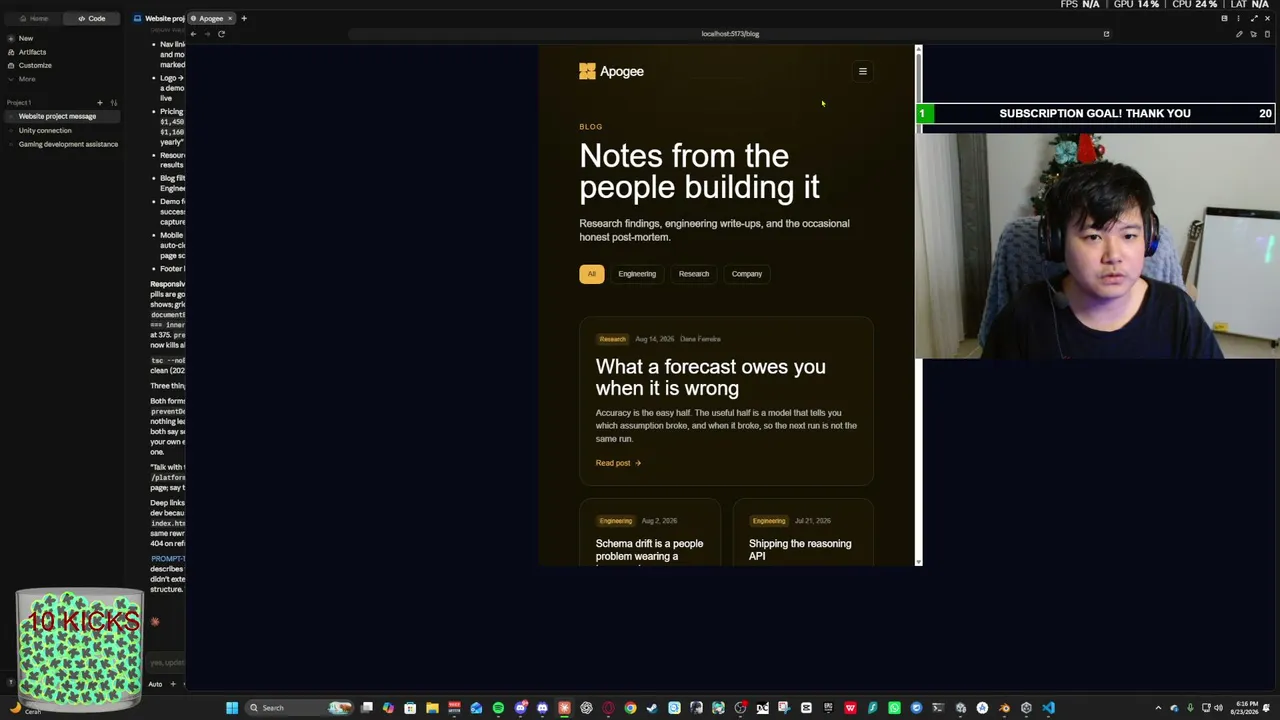The width and height of the screenshot is (1280, 720).
Task: Open 'Shipping the reasoning API' post
Action: 800,550
